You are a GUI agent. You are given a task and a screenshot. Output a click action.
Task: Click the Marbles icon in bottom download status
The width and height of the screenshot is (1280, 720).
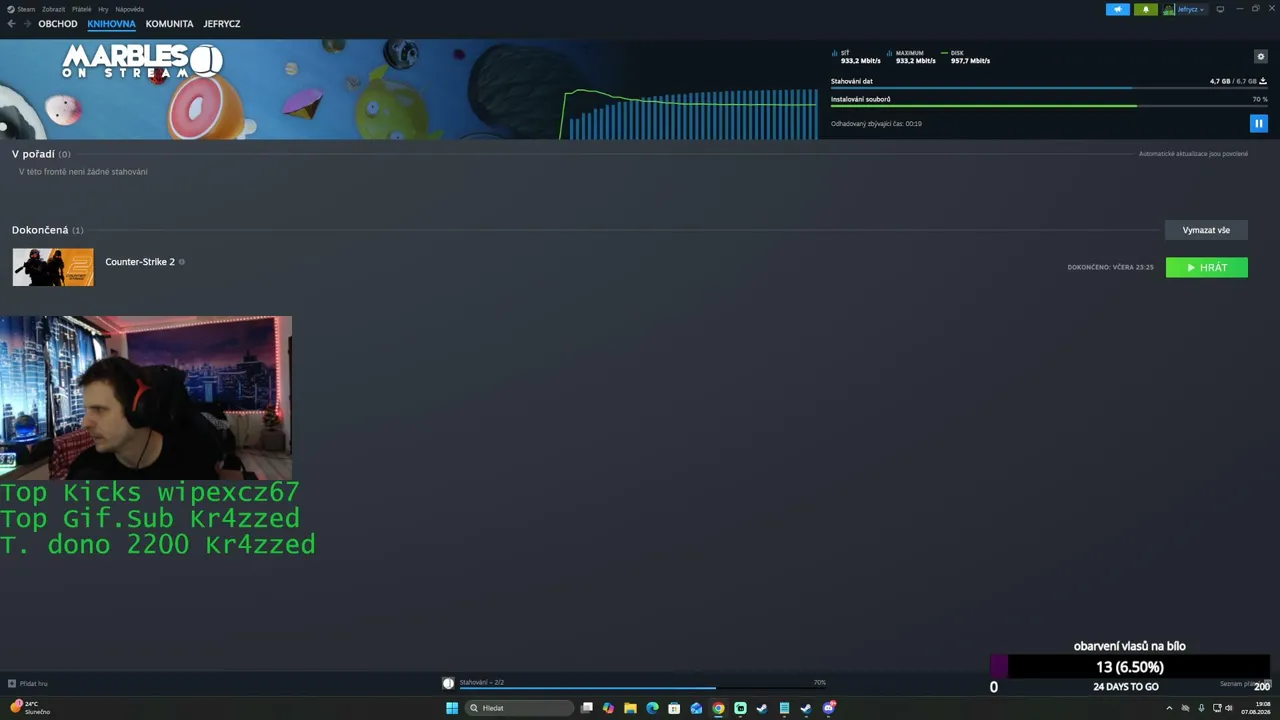coord(448,683)
